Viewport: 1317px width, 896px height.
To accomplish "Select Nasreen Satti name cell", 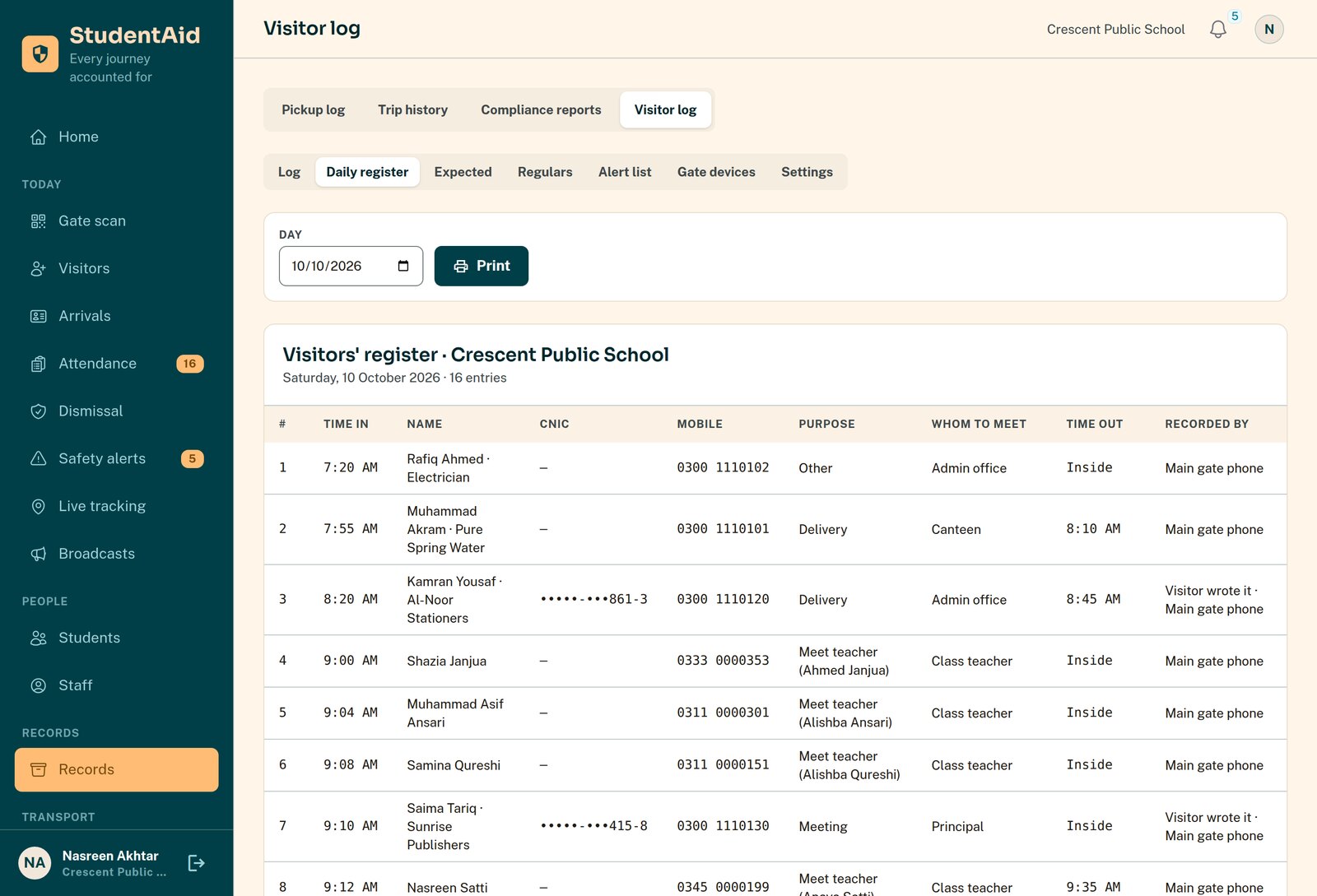I will [x=447, y=888].
